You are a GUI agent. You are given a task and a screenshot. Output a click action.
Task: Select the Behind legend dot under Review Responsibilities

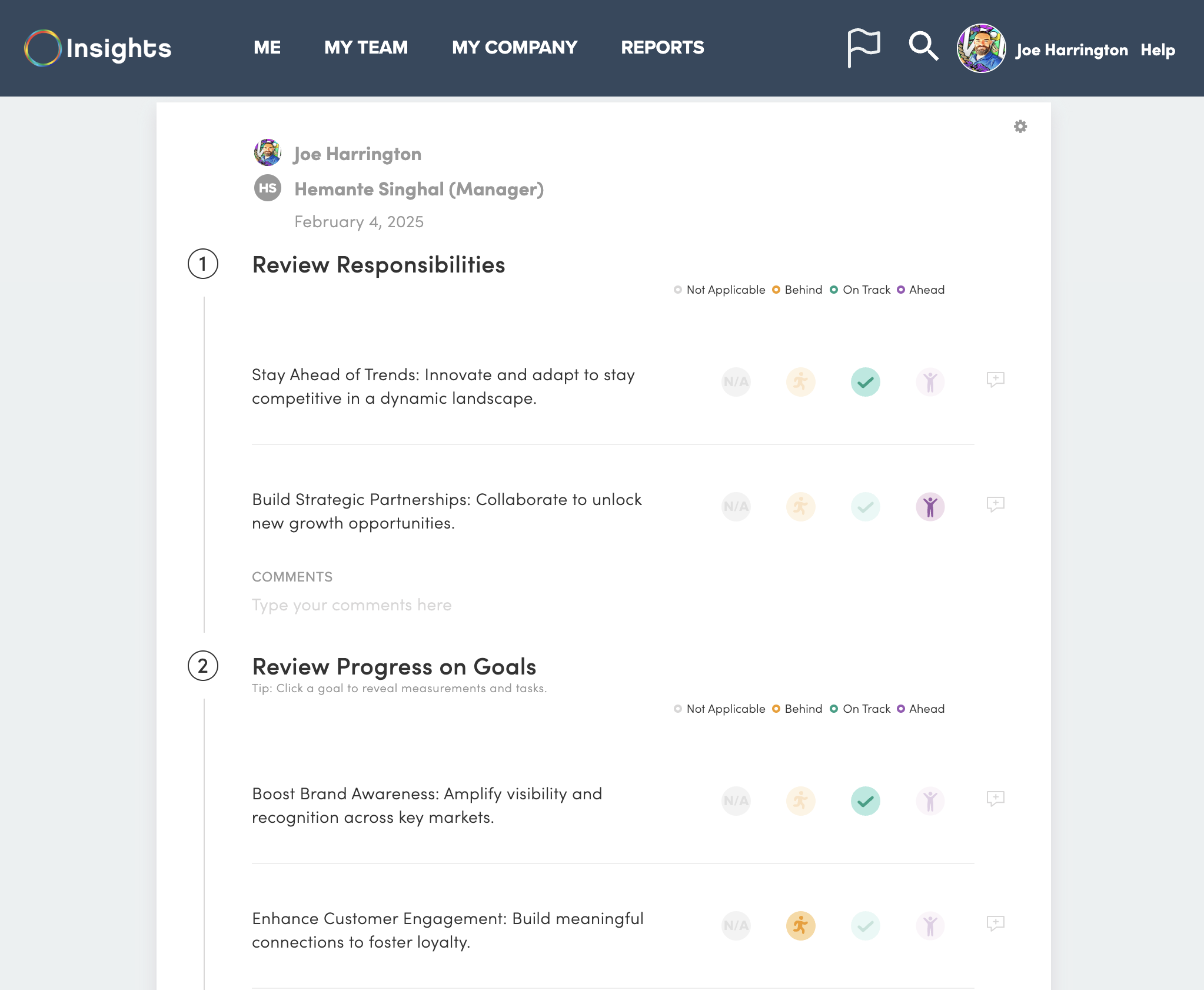(777, 290)
